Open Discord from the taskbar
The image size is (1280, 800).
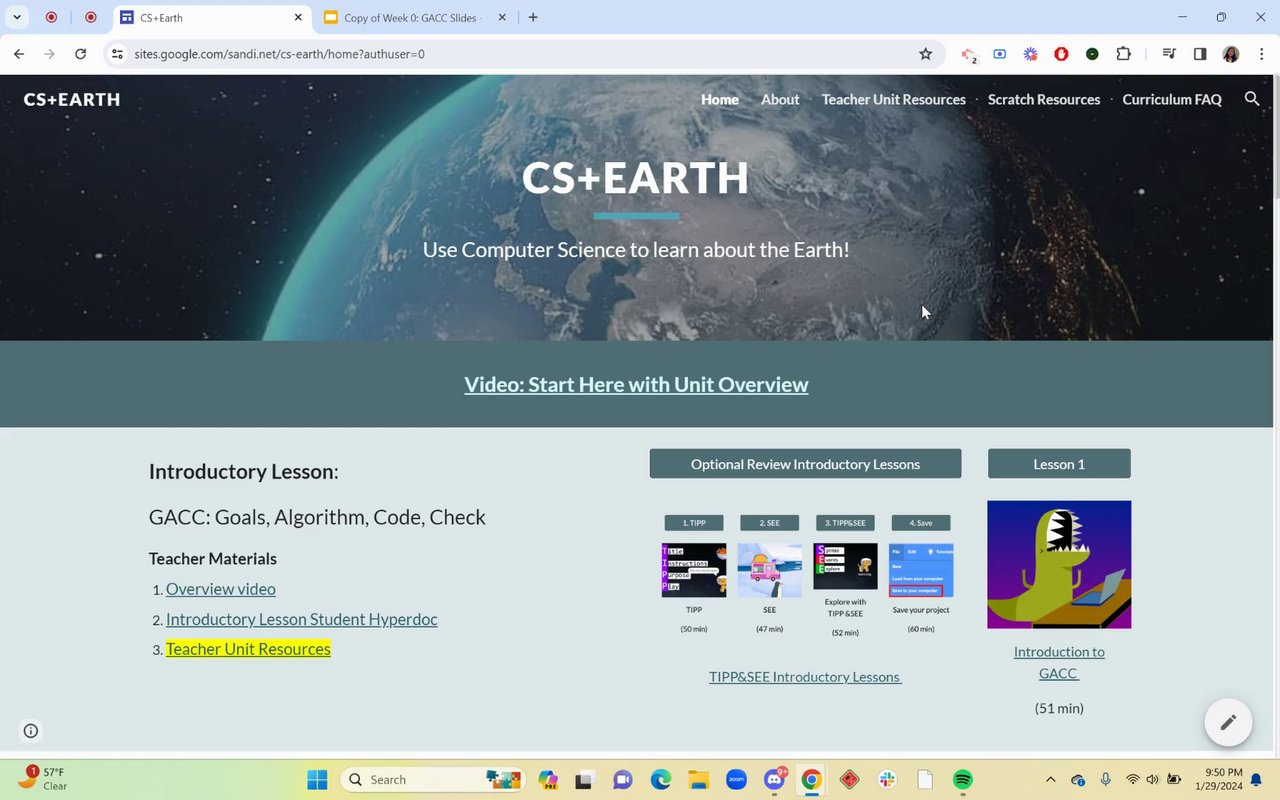(x=774, y=779)
